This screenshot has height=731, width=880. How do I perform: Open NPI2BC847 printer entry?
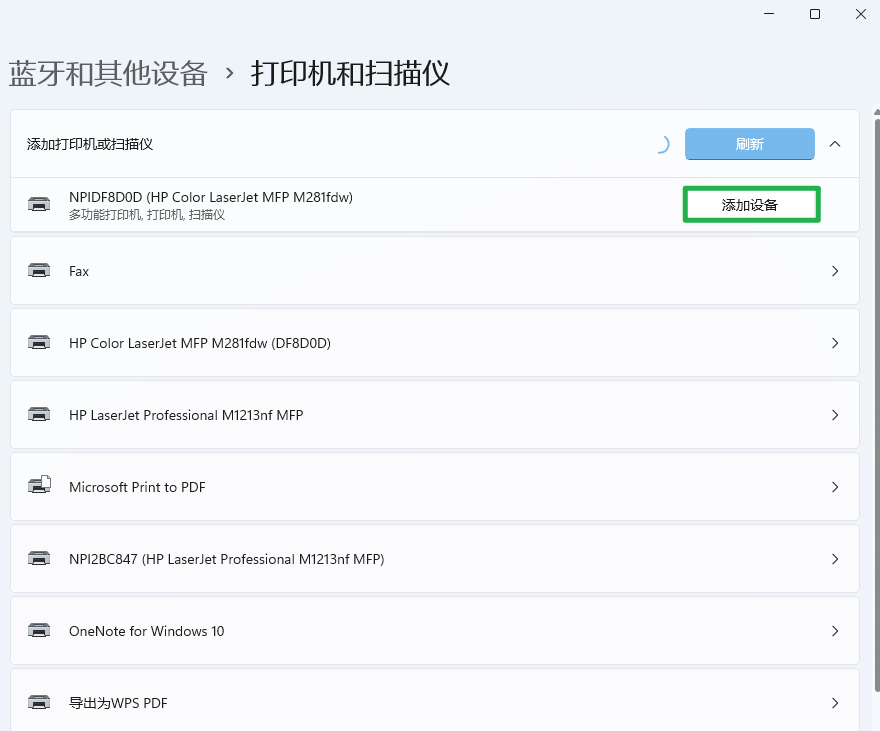[435, 559]
